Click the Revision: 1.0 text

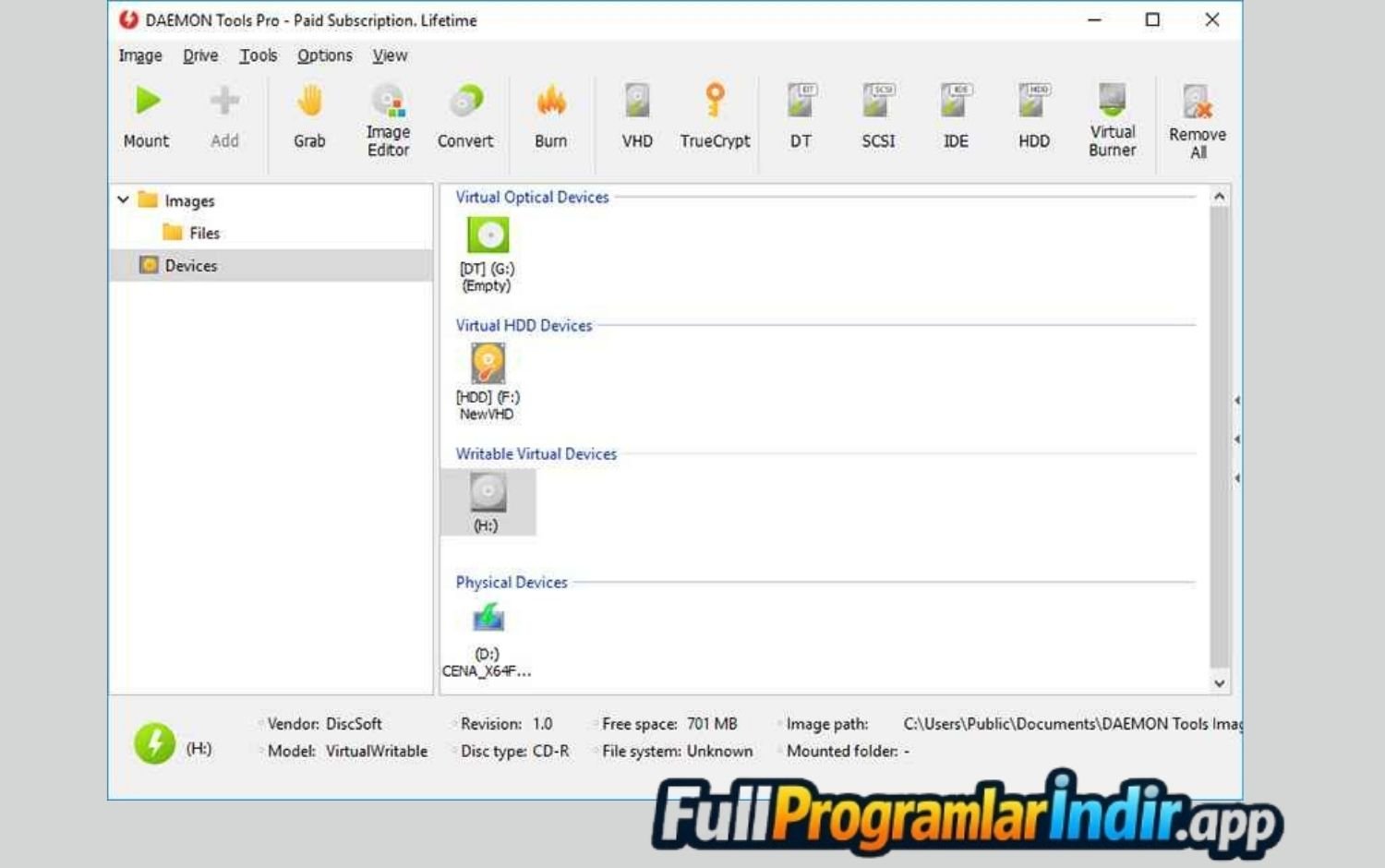point(506,724)
